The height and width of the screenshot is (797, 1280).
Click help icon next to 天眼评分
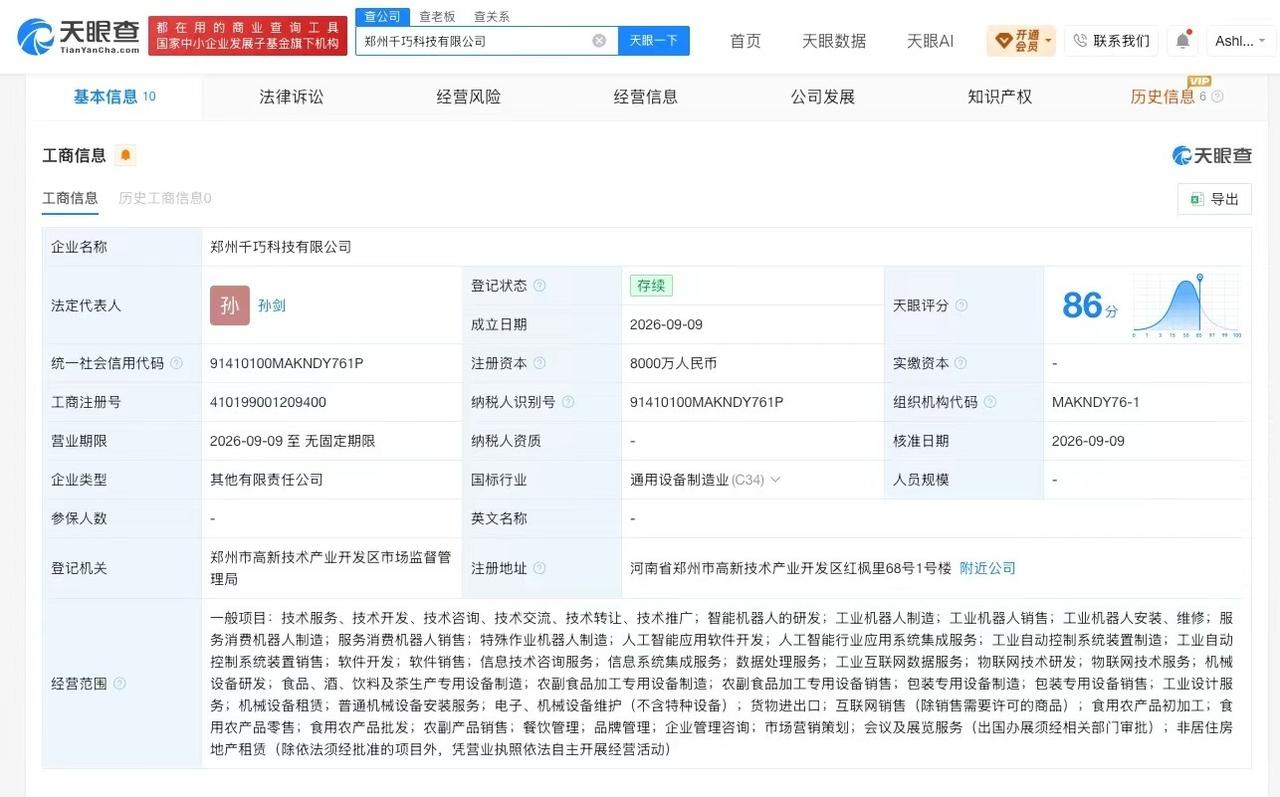tap(961, 305)
